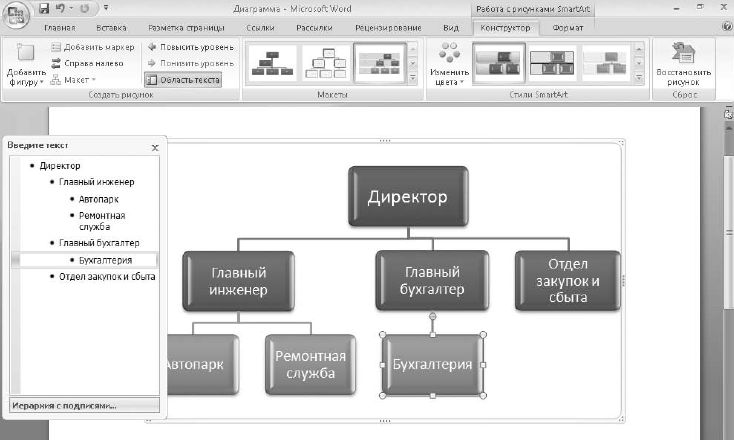
Task: Open the Добавить фигуру dropdown arrow
Action: [x=42, y=82]
